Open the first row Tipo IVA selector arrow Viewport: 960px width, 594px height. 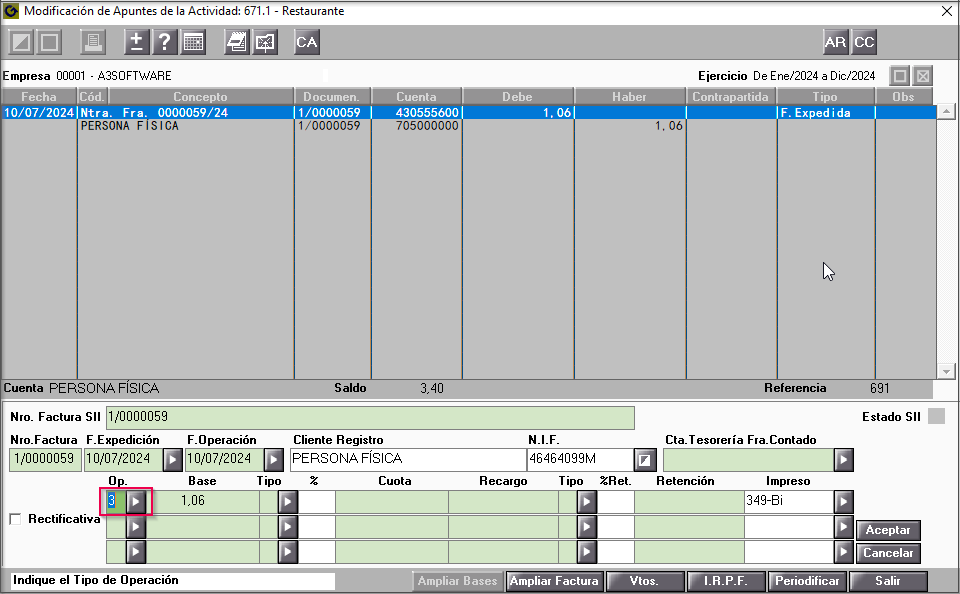click(288, 502)
